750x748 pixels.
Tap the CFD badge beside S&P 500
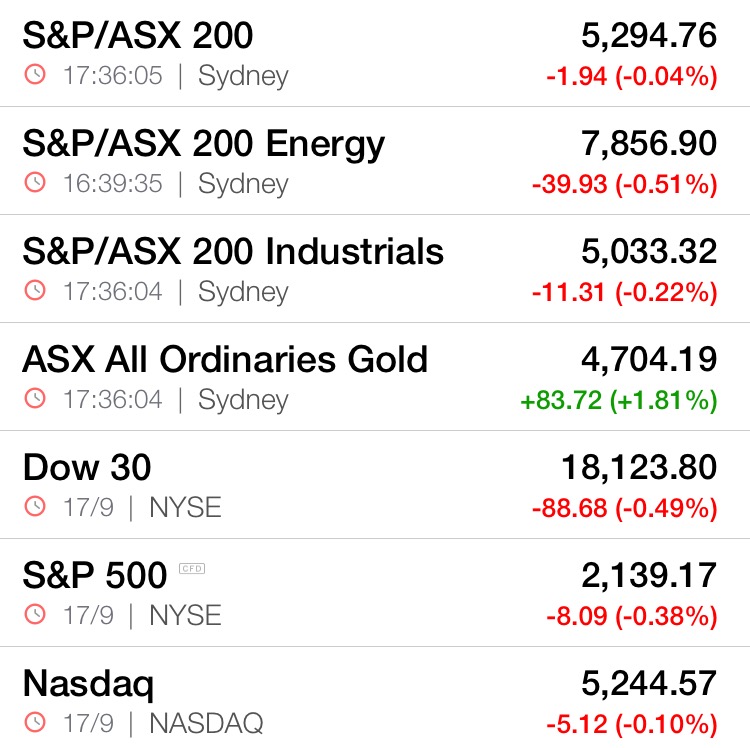[x=192, y=568]
